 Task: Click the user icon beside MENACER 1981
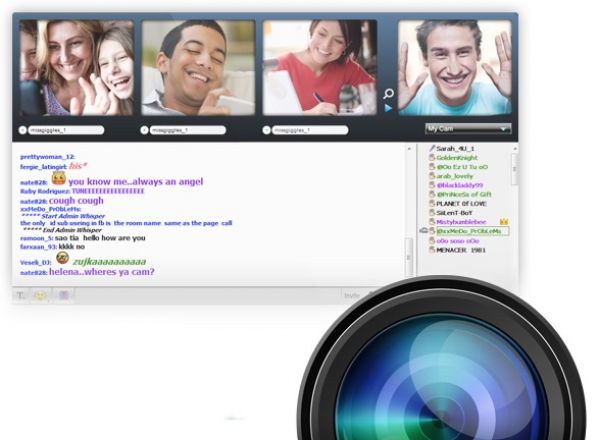tap(432, 250)
